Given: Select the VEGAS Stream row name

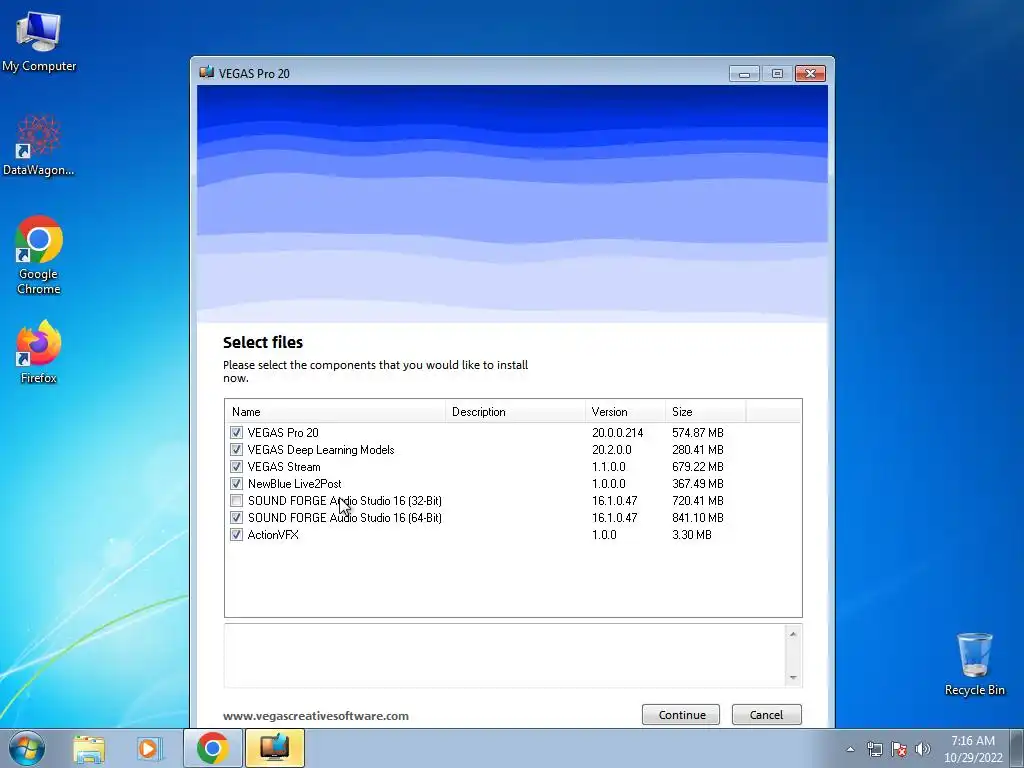Looking at the screenshot, I should tap(284, 467).
